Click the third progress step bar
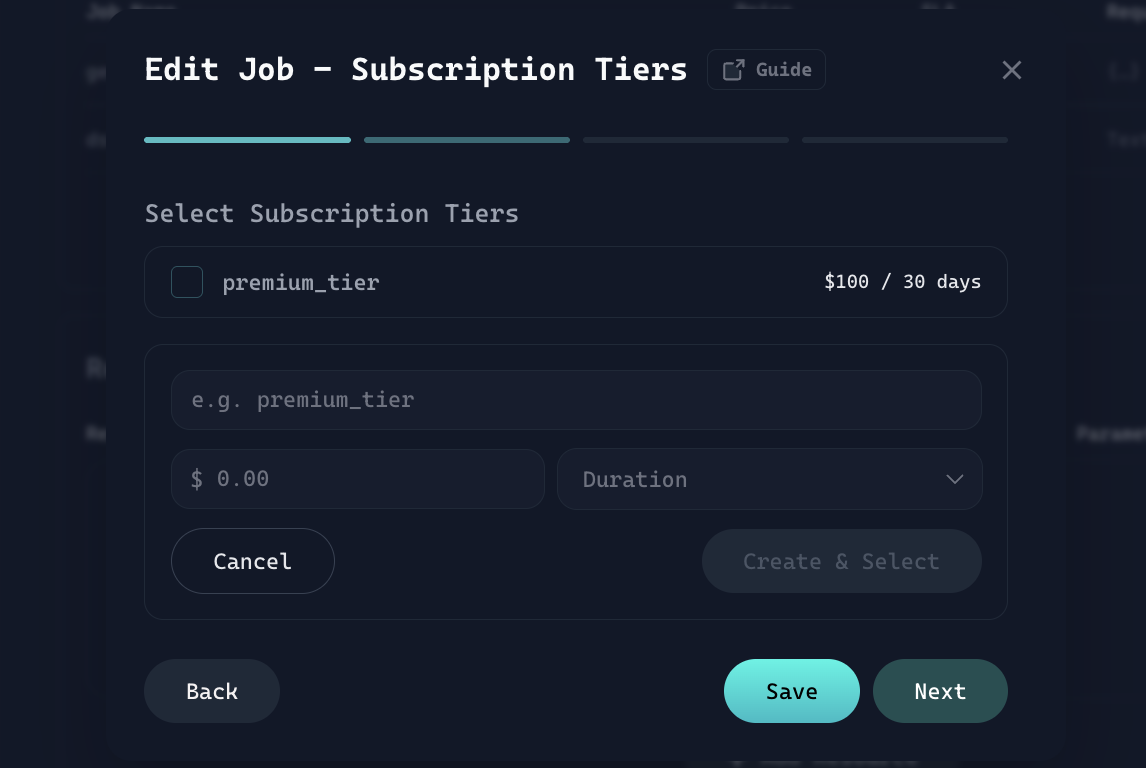Viewport: 1146px width, 768px height. (686, 140)
